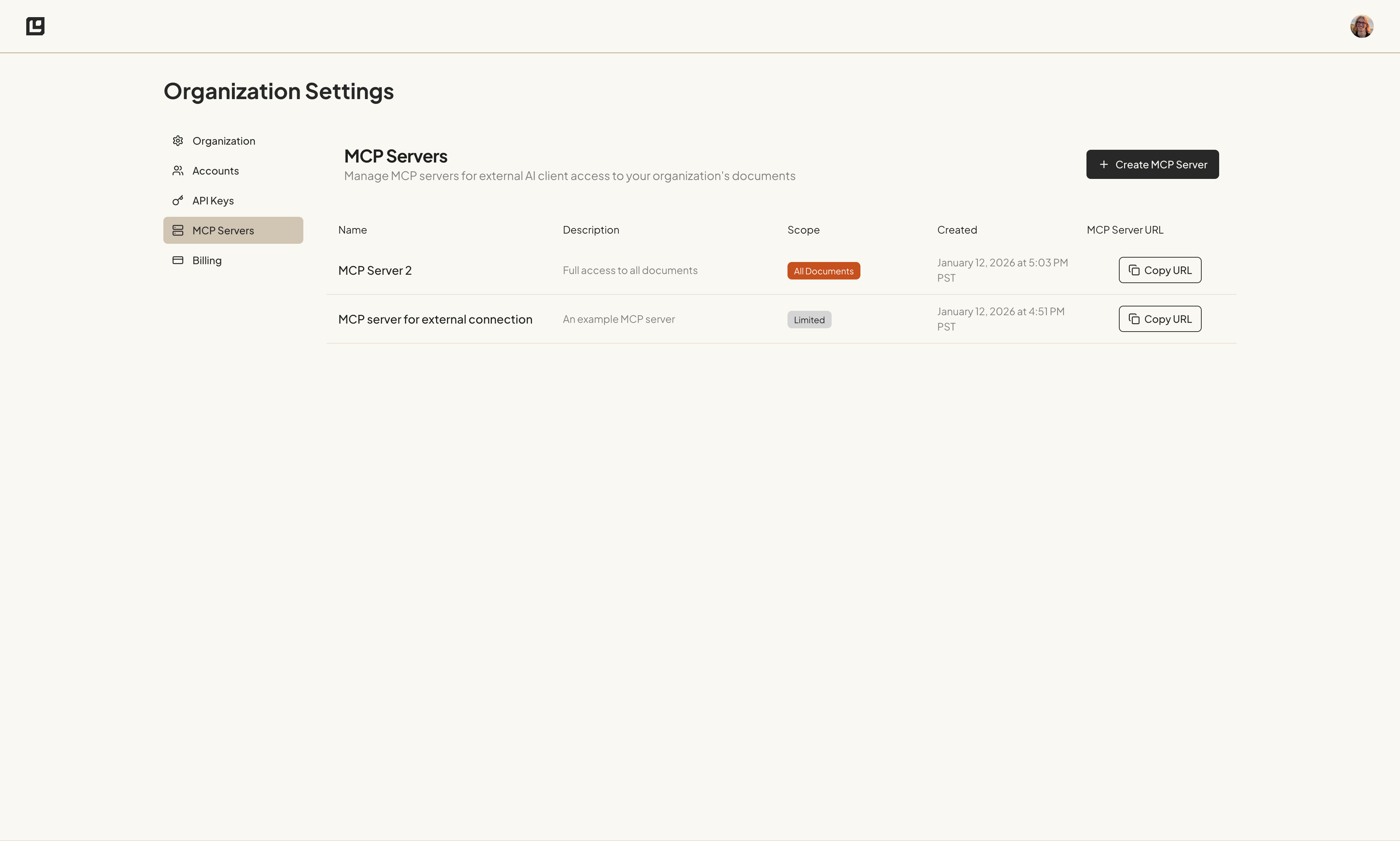Click the copy icon for MCP Server 2
Image resolution: width=1400 pixels, height=841 pixels.
1135,270
